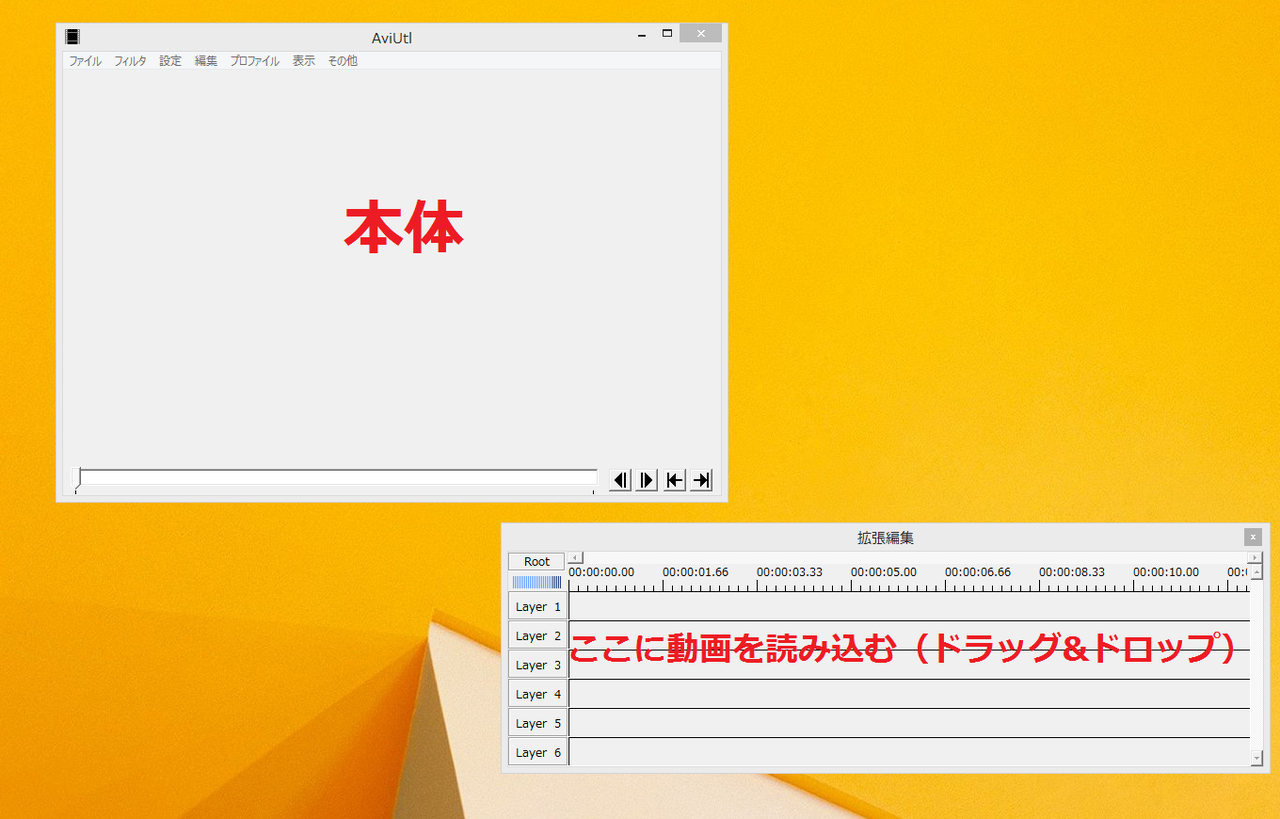Click the Root scene button
This screenshot has height=819, width=1280.
click(537, 562)
